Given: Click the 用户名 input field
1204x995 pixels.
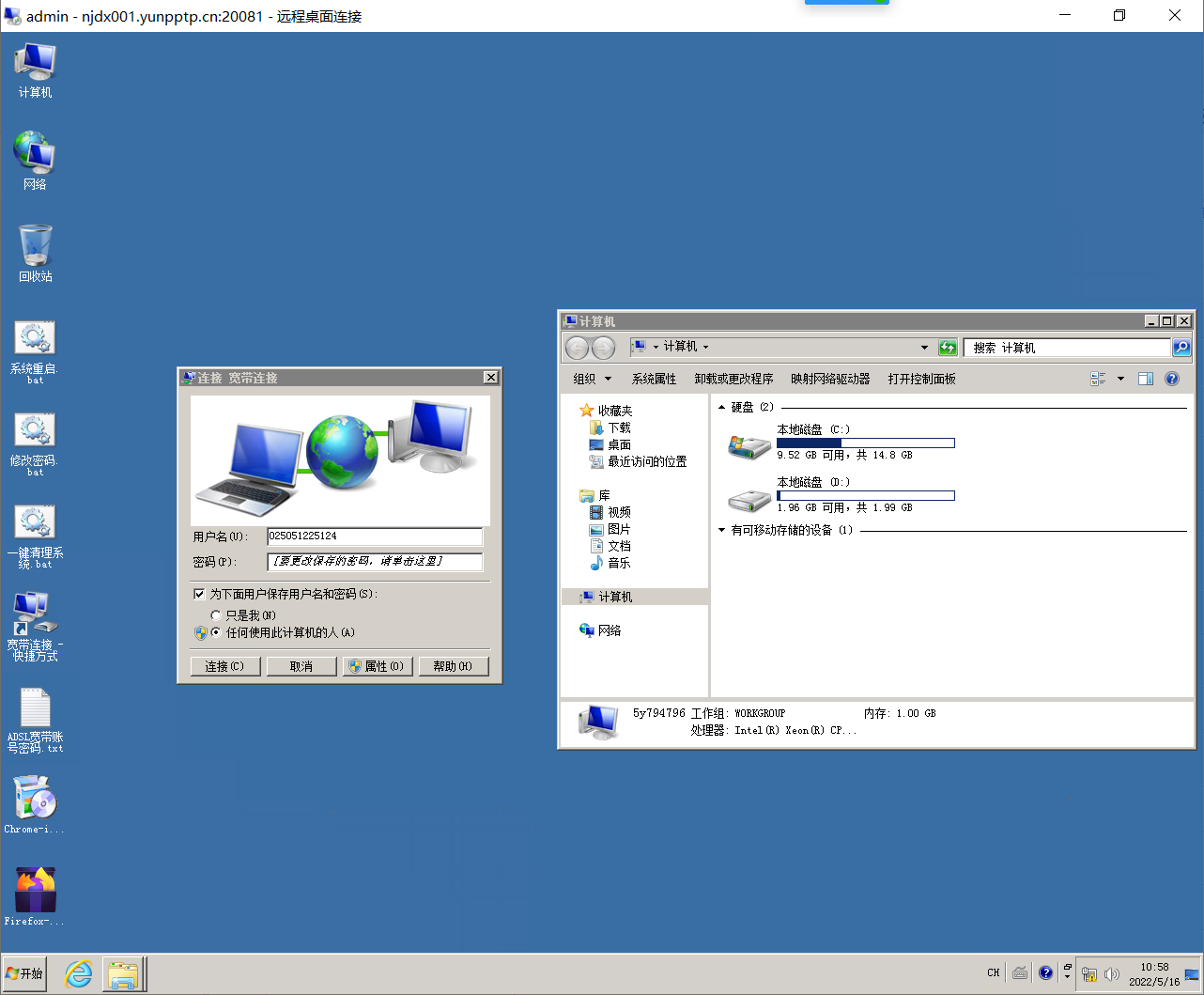Looking at the screenshot, I should click(374, 536).
